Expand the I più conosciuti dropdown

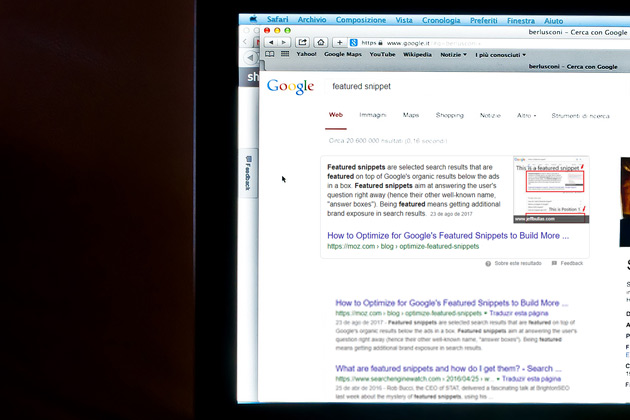click(501, 55)
